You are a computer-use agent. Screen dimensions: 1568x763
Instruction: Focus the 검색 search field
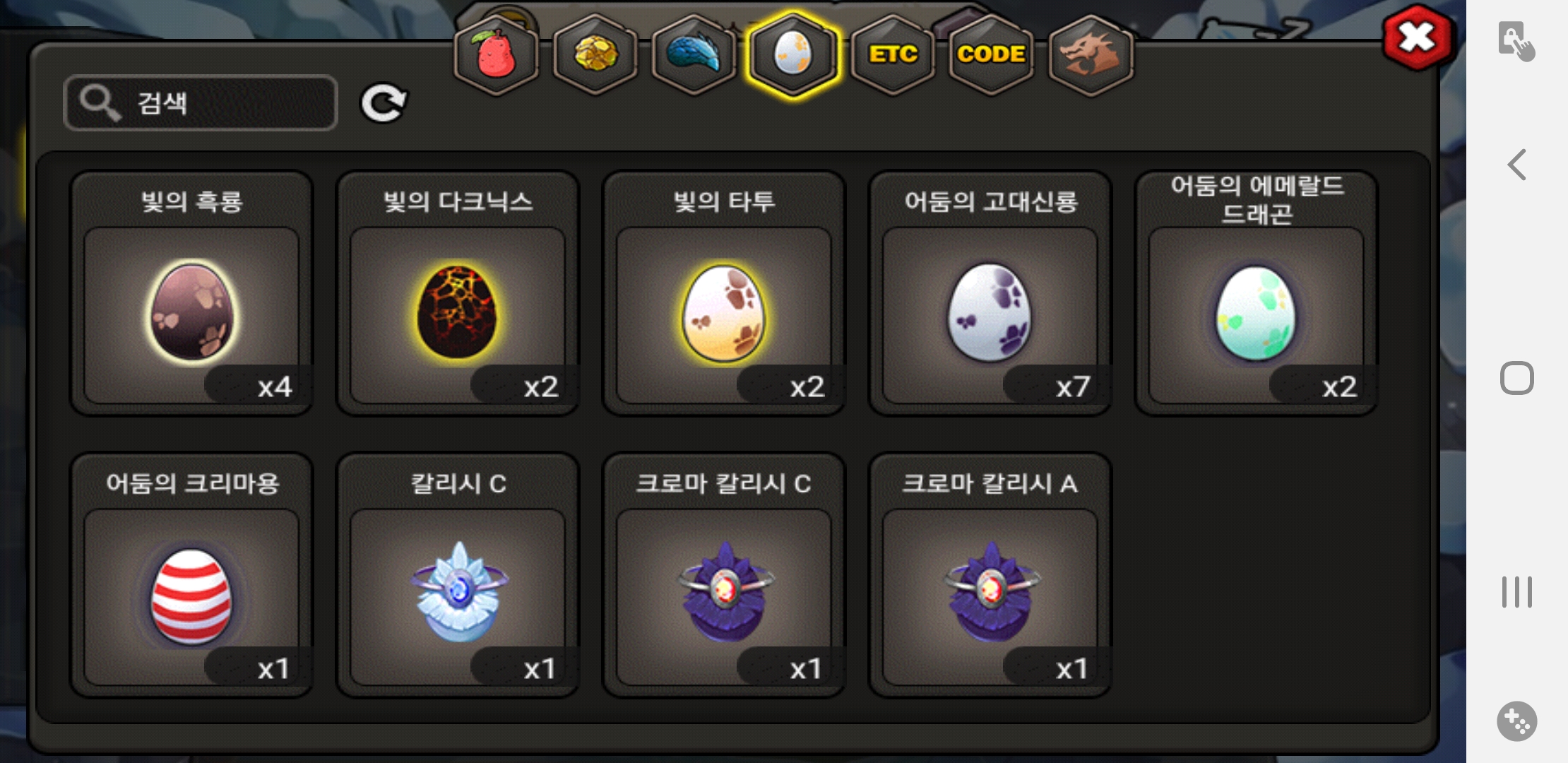201,103
